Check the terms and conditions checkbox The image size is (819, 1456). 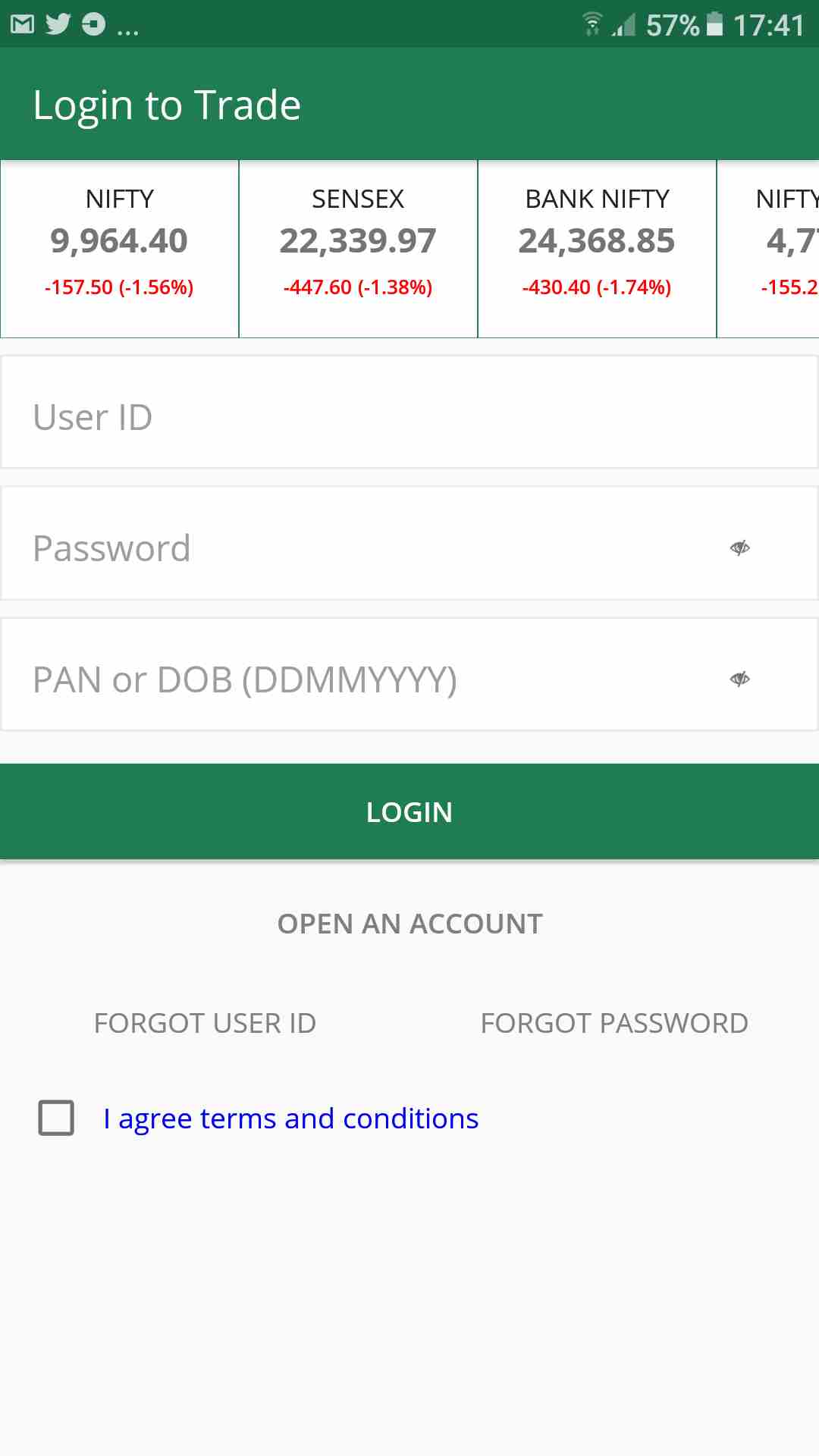pos(56,1118)
